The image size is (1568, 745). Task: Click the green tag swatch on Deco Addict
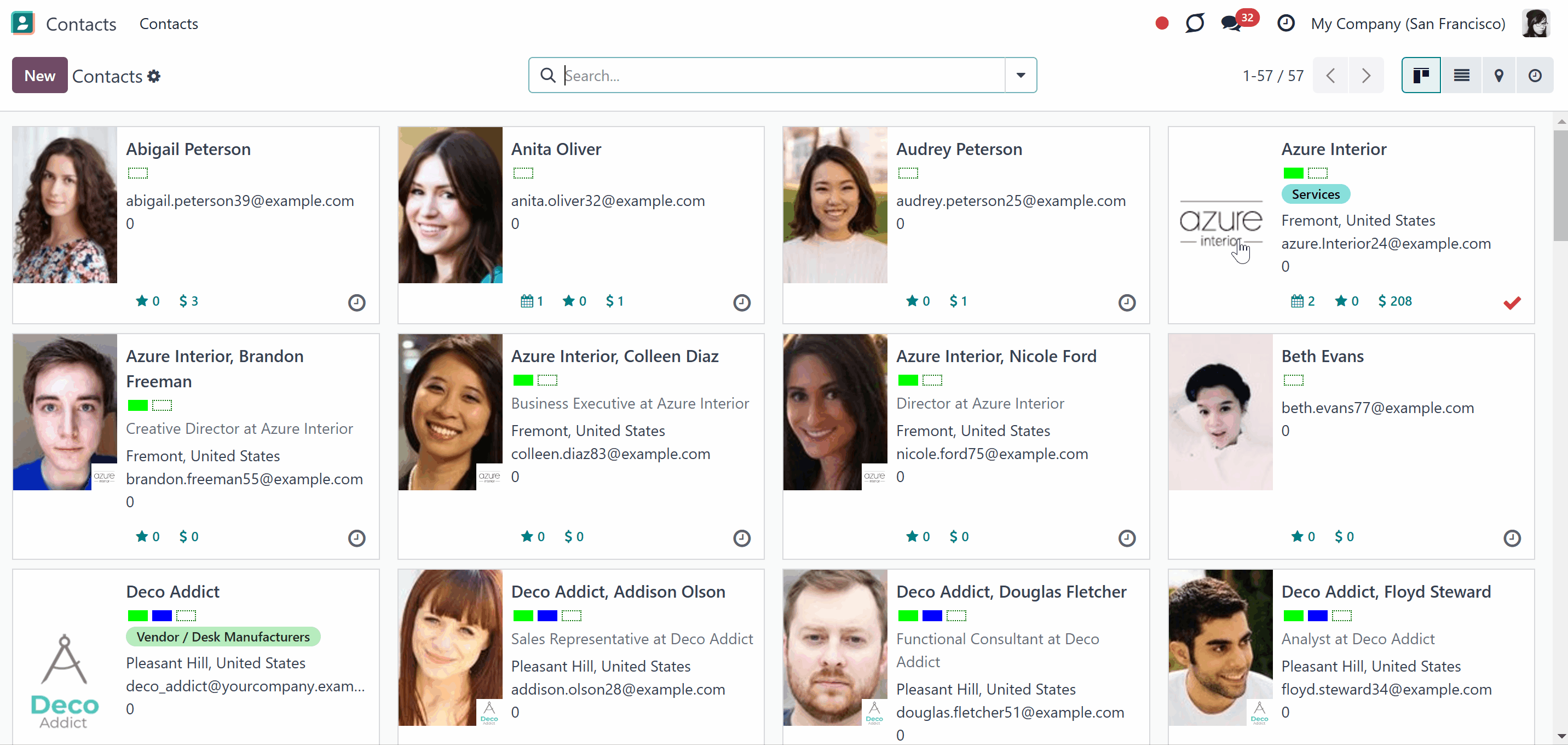137,616
